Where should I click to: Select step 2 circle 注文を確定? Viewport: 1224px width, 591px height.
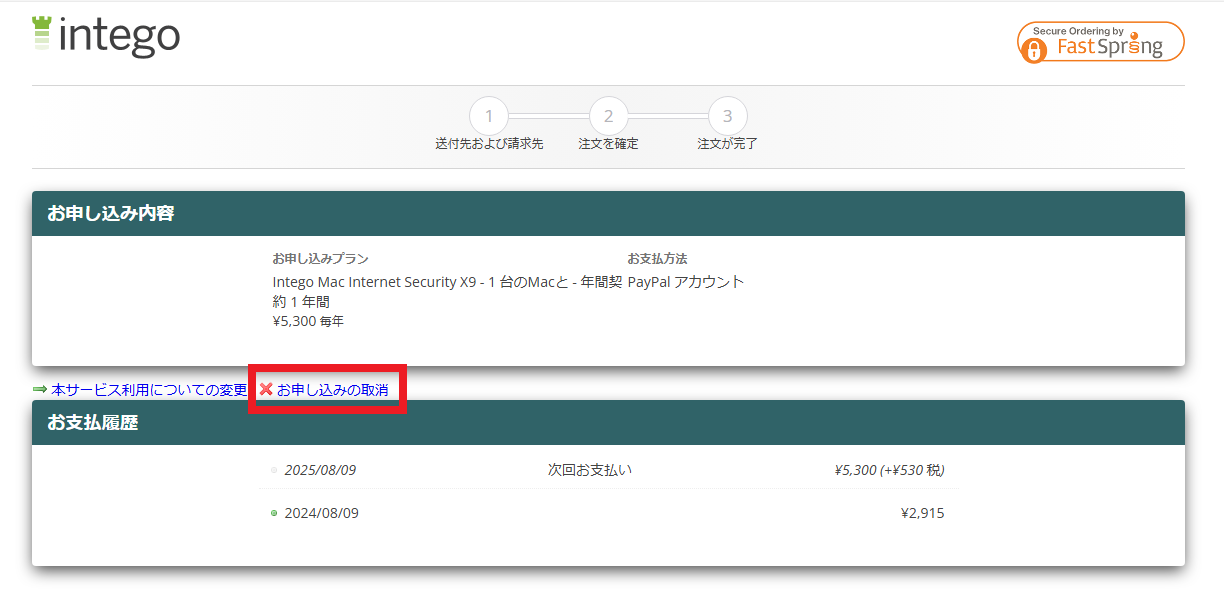(608, 116)
